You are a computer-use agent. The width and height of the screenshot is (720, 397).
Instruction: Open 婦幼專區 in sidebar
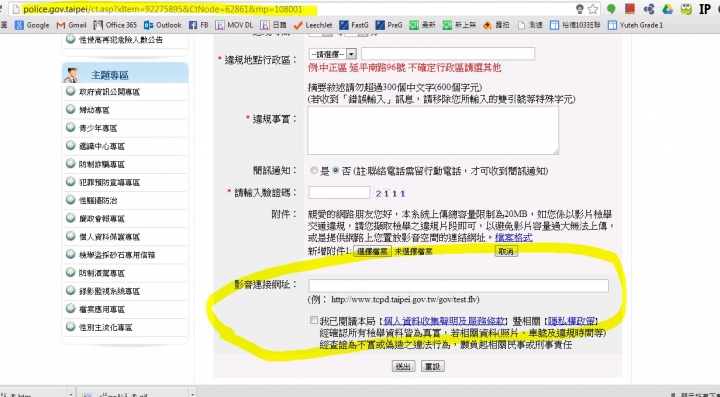[x=94, y=110]
